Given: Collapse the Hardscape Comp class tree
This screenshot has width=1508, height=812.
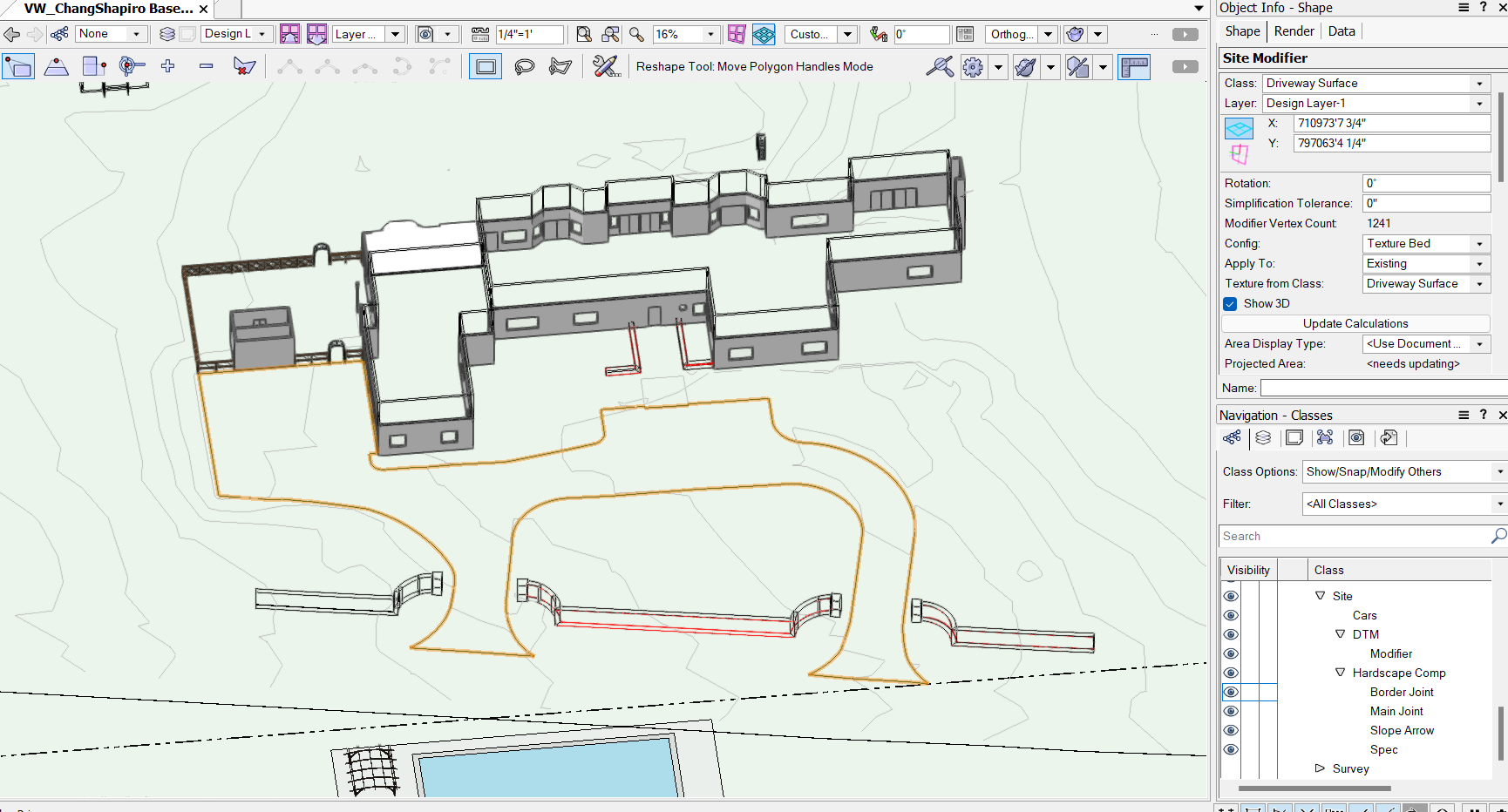Looking at the screenshot, I should click(1341, 673).
